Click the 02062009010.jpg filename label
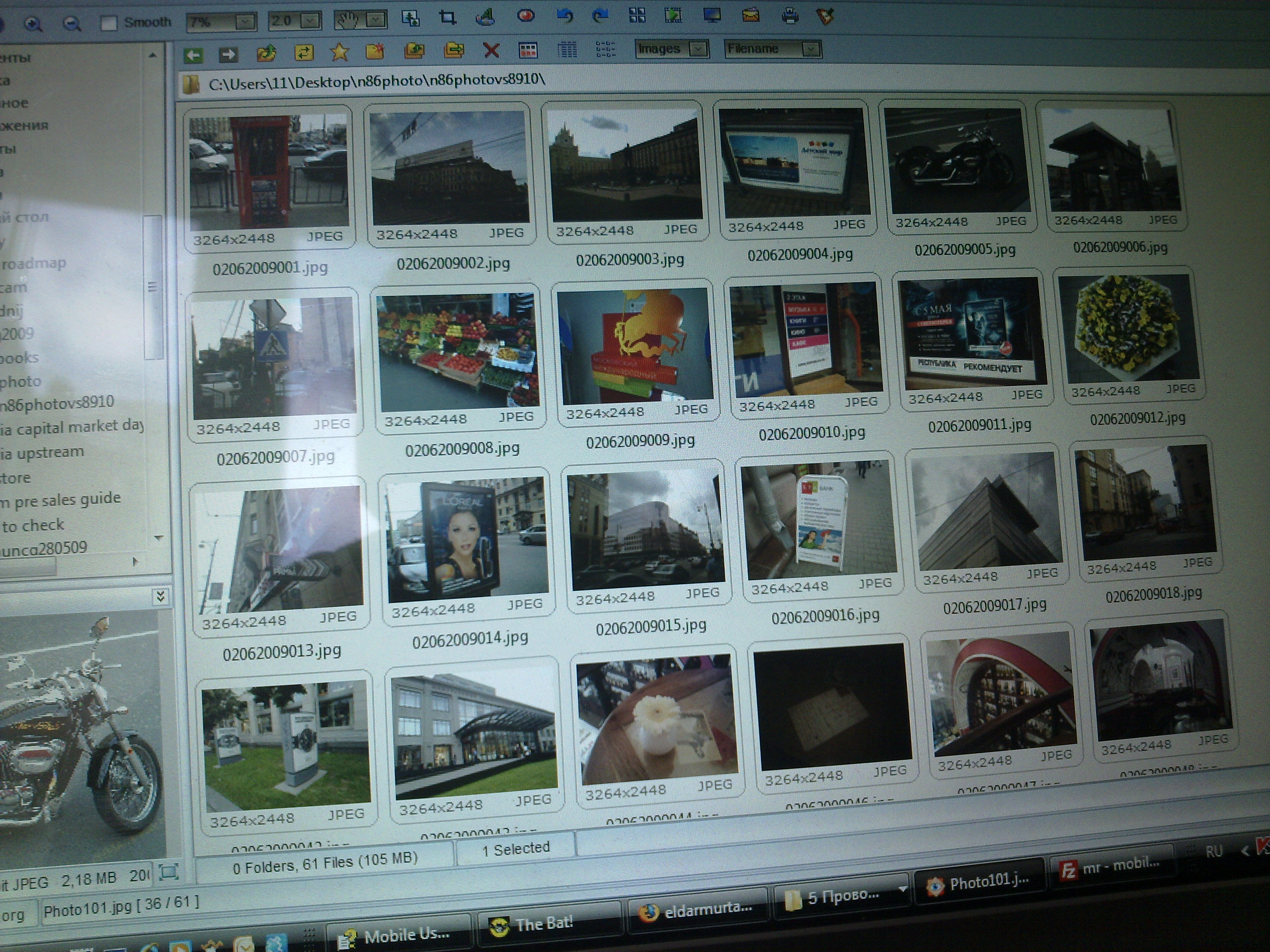 pyautogui.click(x=811, y=433)
